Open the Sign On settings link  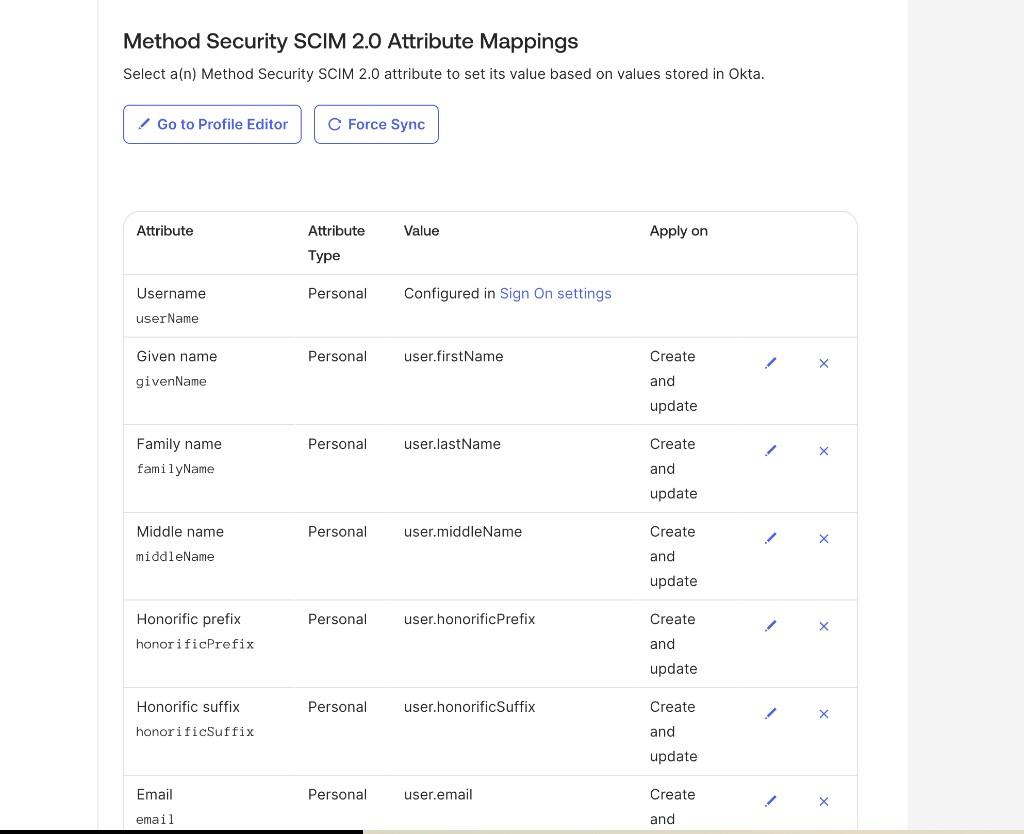coord(555,293)
